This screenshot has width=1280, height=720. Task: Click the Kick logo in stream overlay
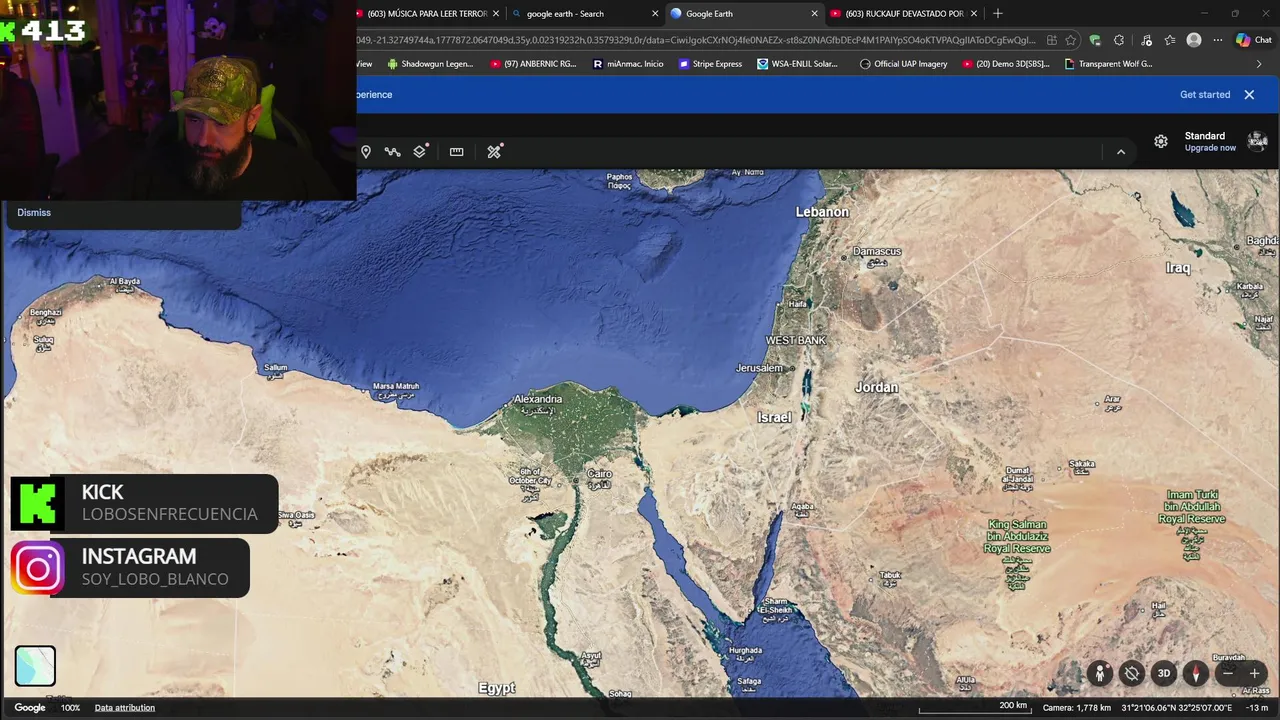pos(38,503)
